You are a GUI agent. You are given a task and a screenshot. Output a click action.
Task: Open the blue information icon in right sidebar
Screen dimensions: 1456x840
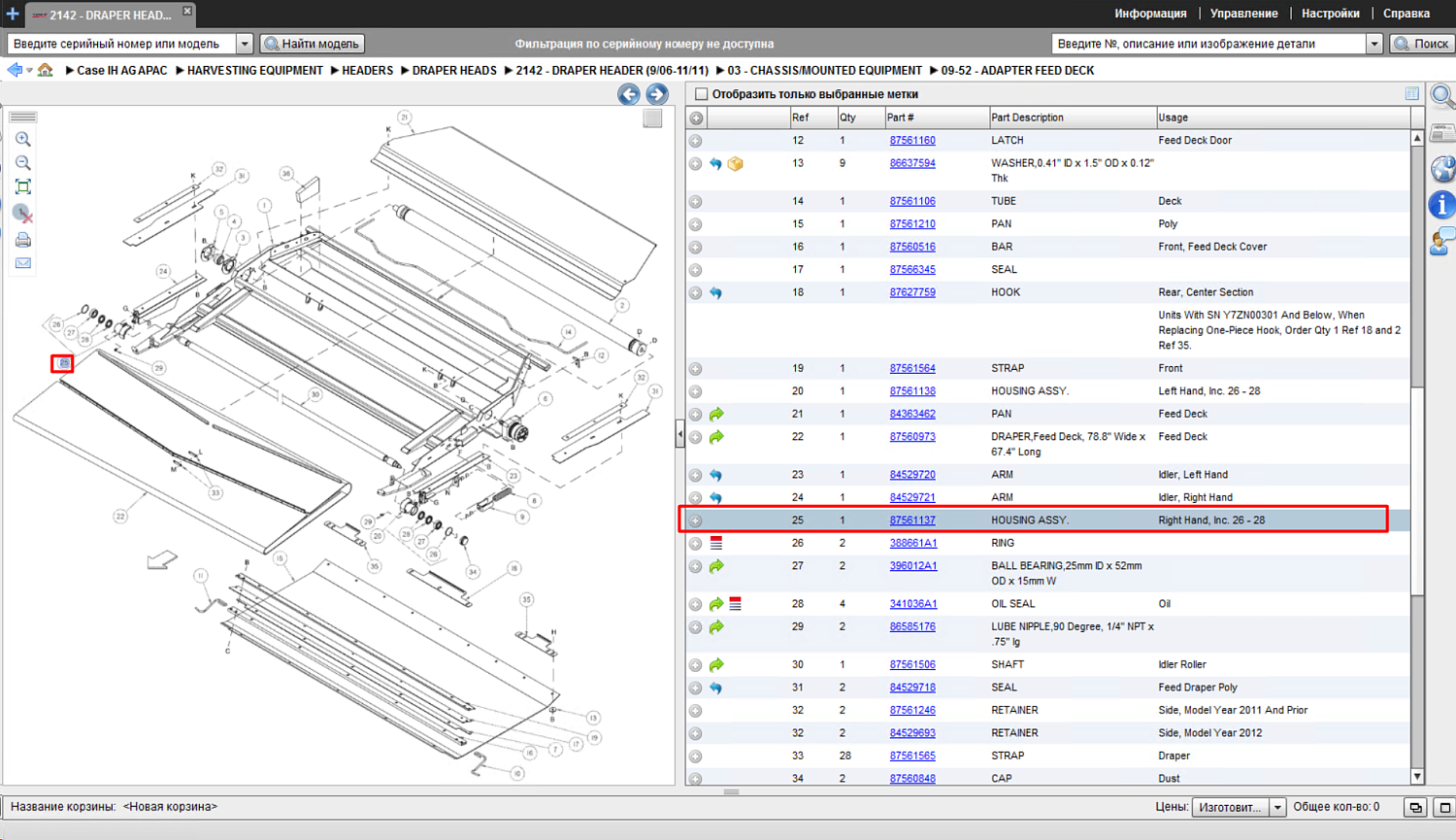pos(1442,205)
